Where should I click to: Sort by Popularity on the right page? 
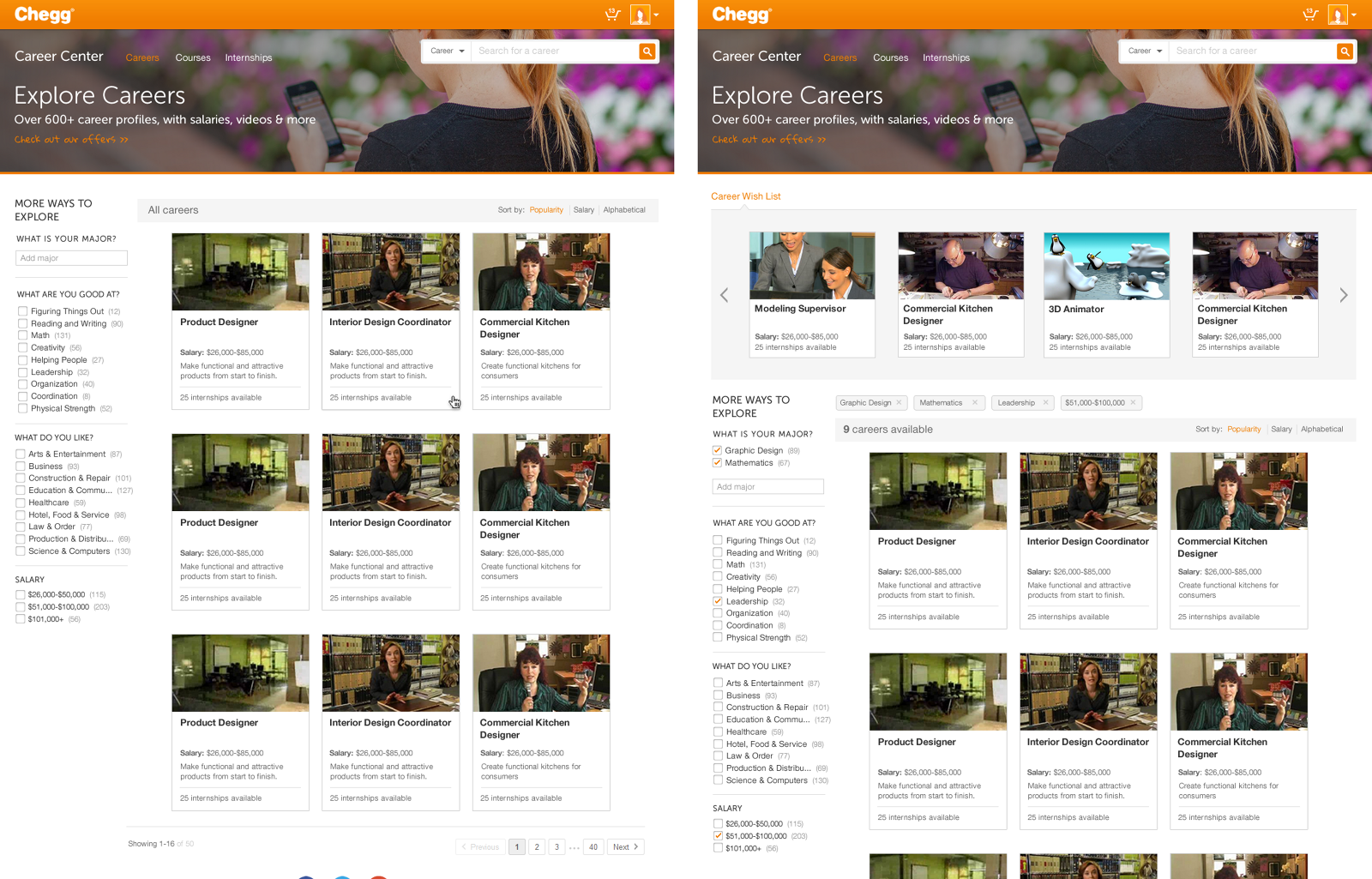pyautogui.click(x=1244, y=430)
